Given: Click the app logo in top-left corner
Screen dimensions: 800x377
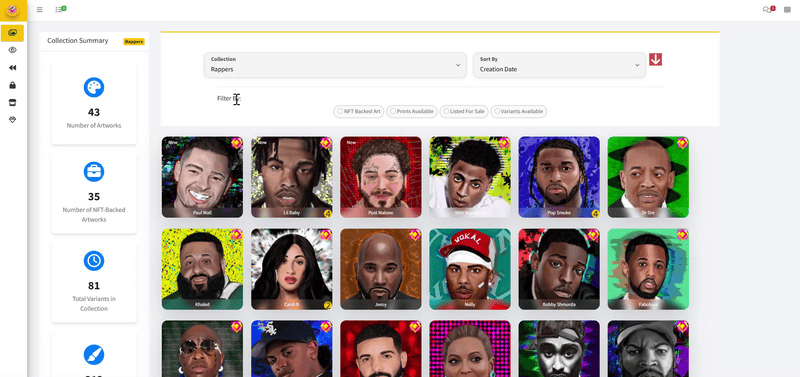Looking at the screenshot, I should [x=12, y=10].
